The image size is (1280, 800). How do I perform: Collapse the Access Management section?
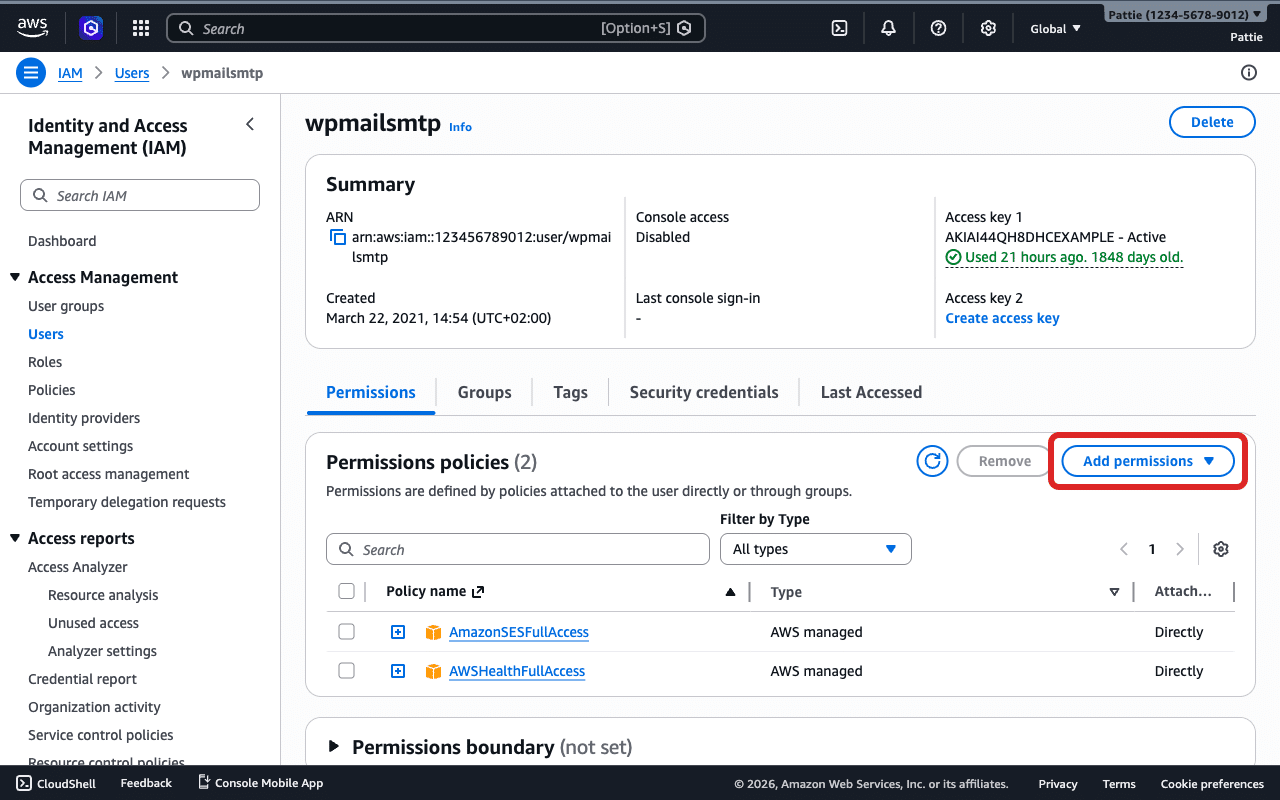point(15,277)
